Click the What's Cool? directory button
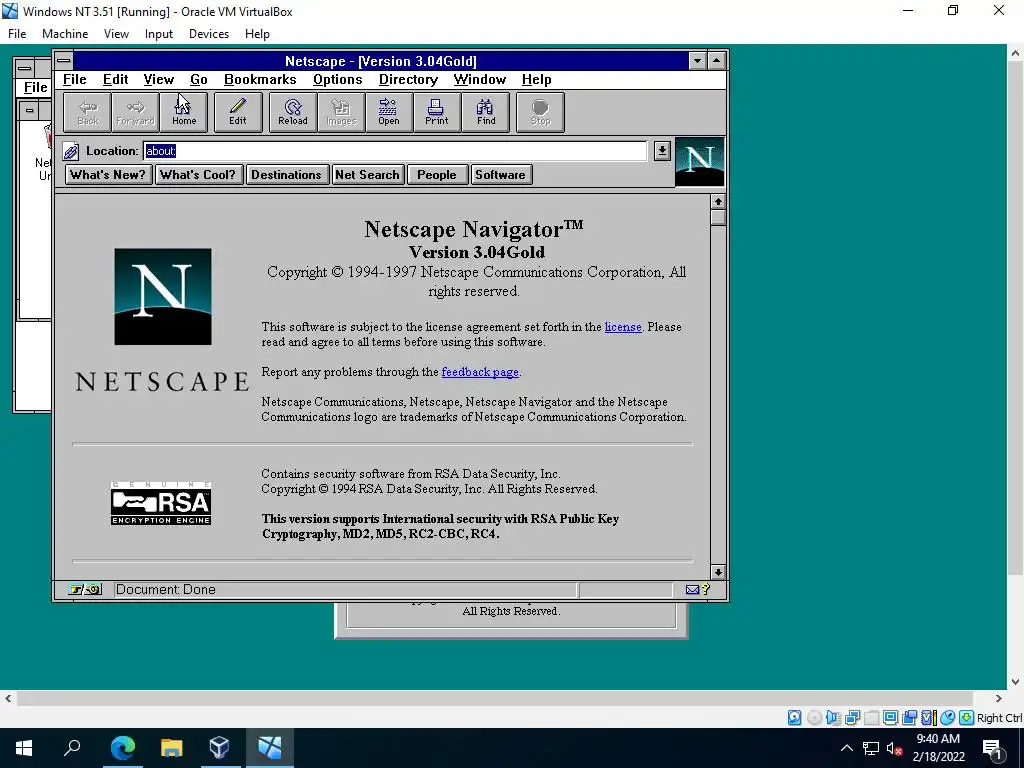 (x=198, y=175)
